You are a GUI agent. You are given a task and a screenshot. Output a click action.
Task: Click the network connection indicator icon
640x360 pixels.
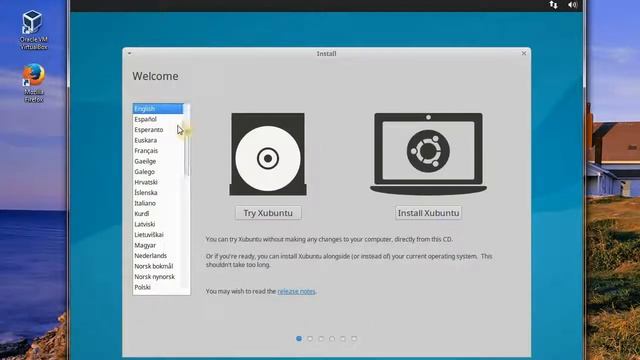pyautogui.click(x=553, y=5)
